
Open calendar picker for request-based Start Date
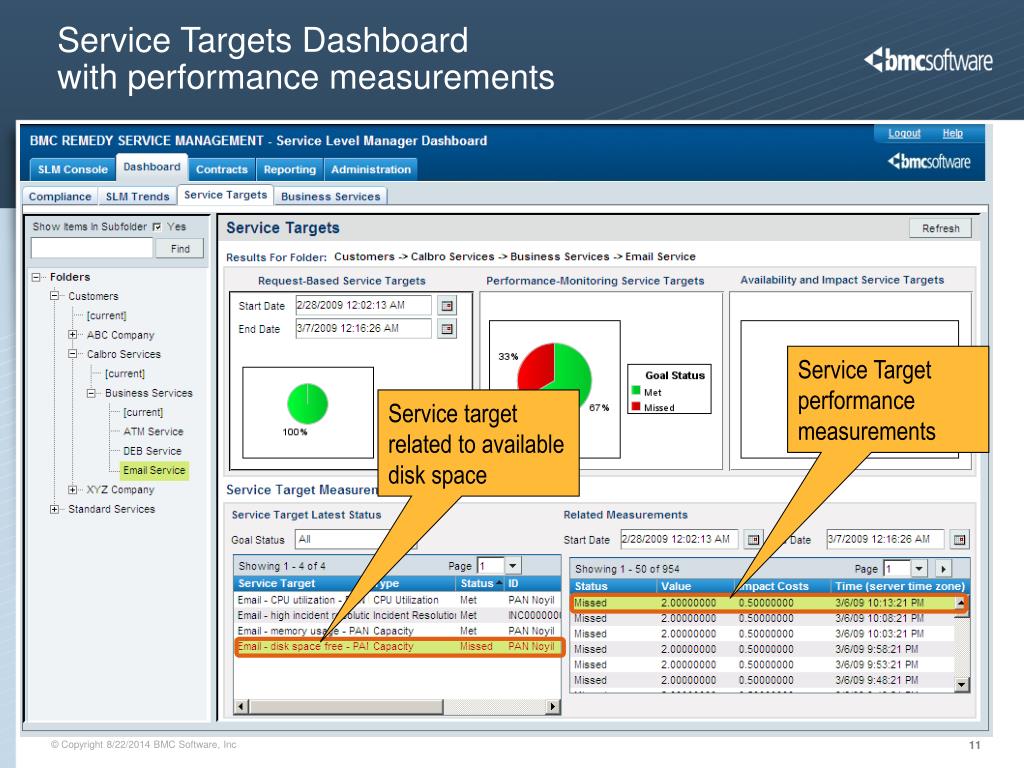(x=447, y=306)
